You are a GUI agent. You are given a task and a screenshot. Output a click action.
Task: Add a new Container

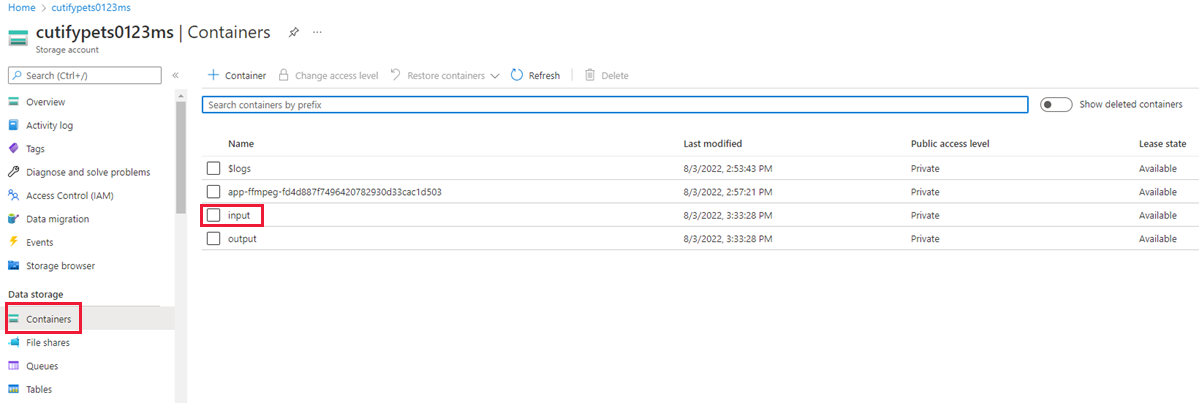pyautogui.click(x=237, y=76)
